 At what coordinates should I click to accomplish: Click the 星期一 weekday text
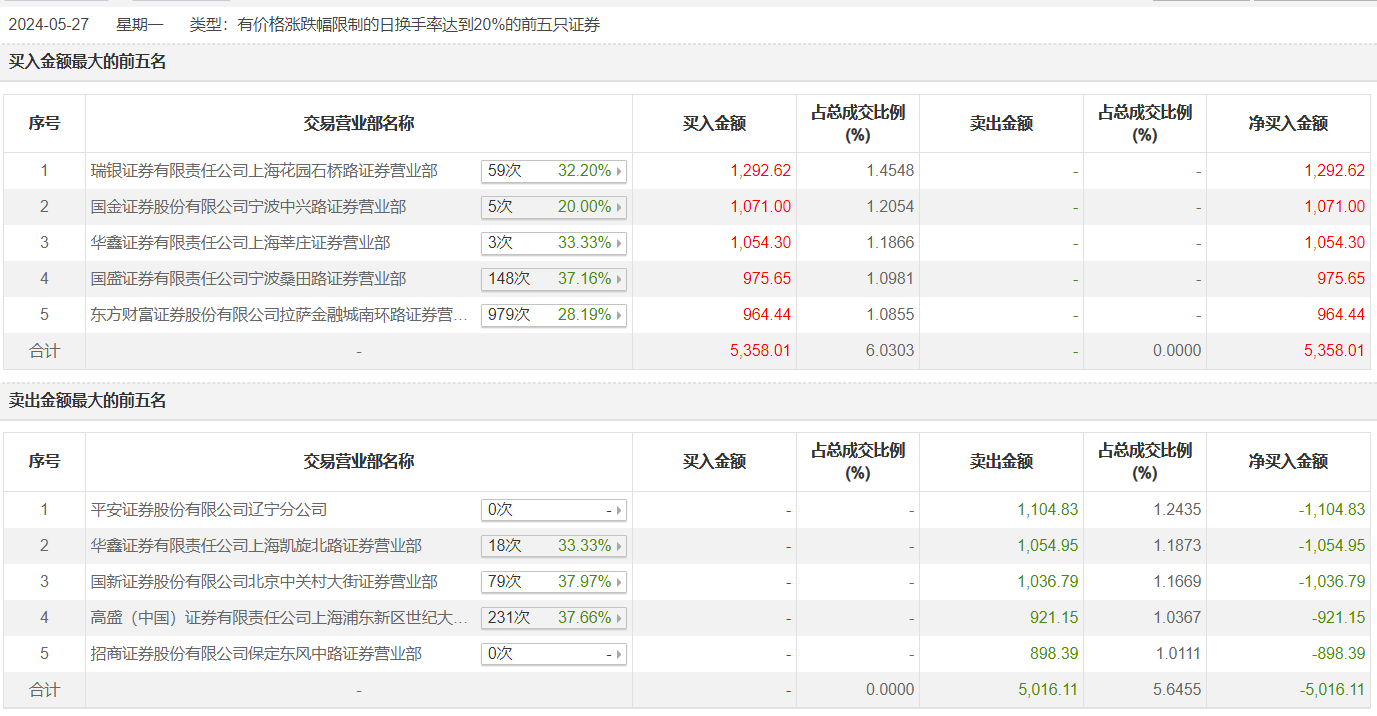click(x=140, y=25)
